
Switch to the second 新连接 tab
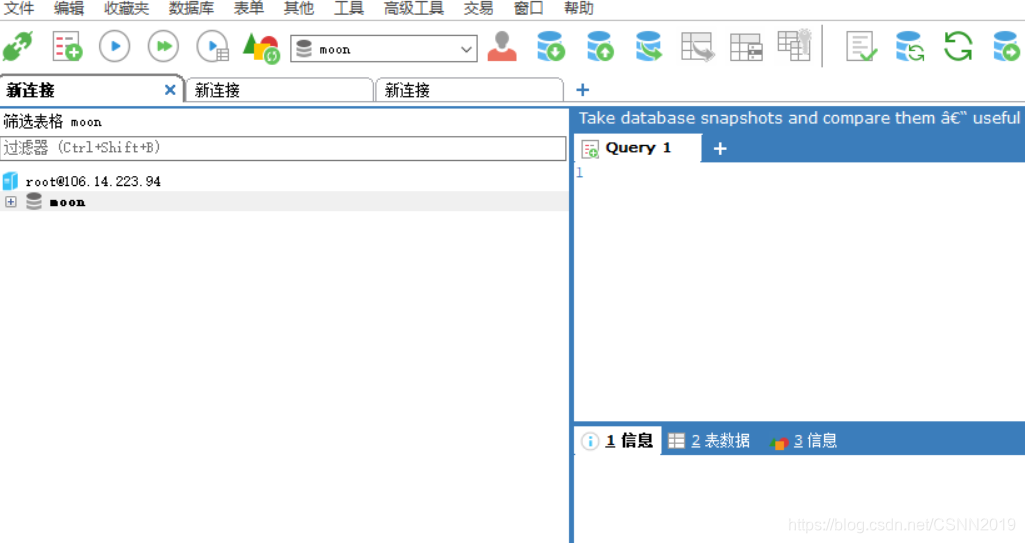click(x=279, y=90)
